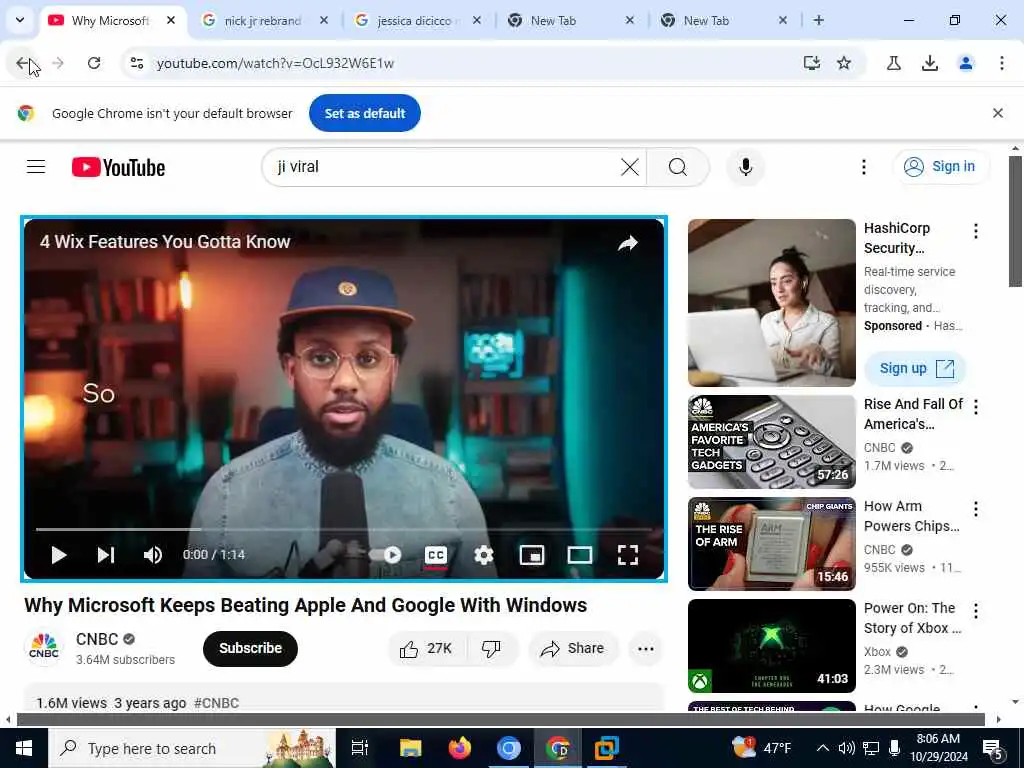Switch to the last New Tab

(706, 21)
